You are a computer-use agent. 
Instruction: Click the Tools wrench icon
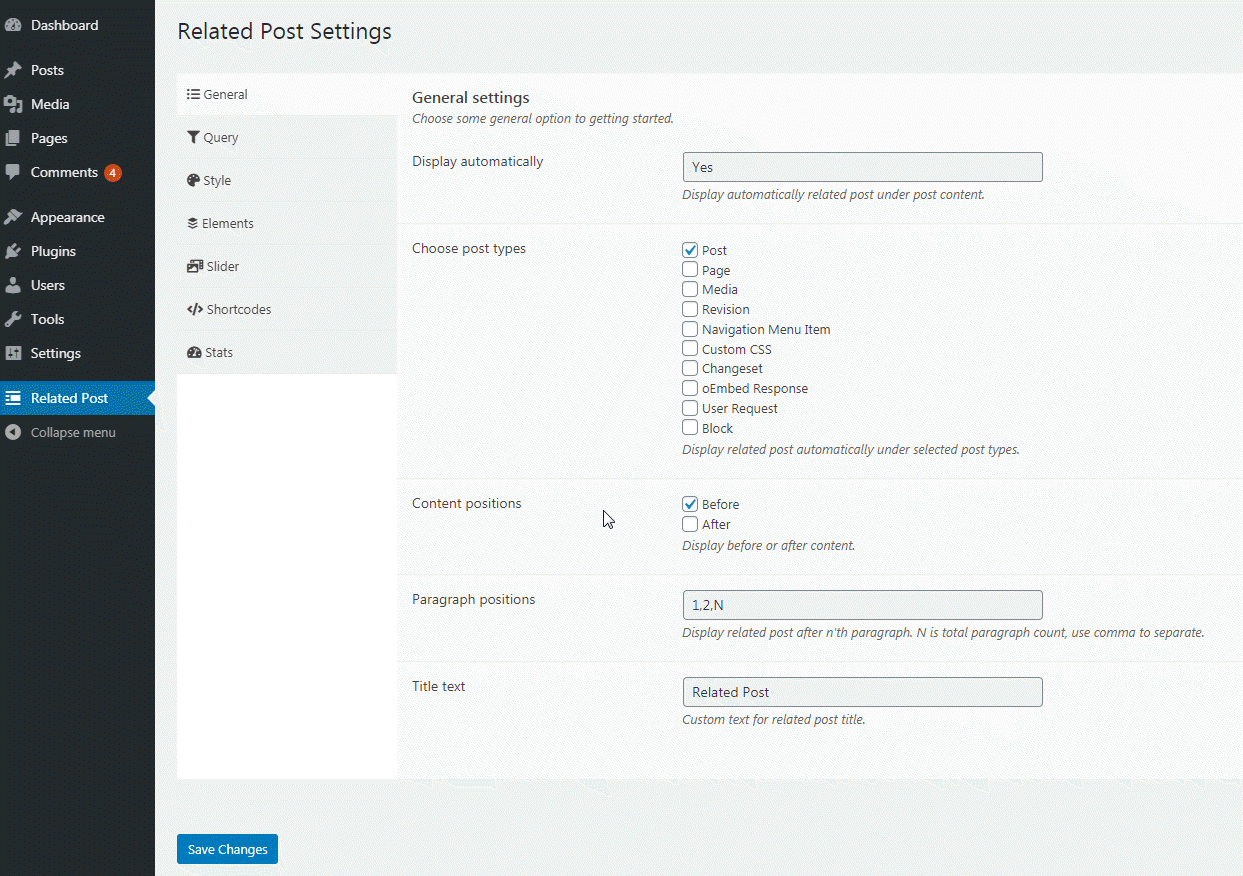(13, 319)
